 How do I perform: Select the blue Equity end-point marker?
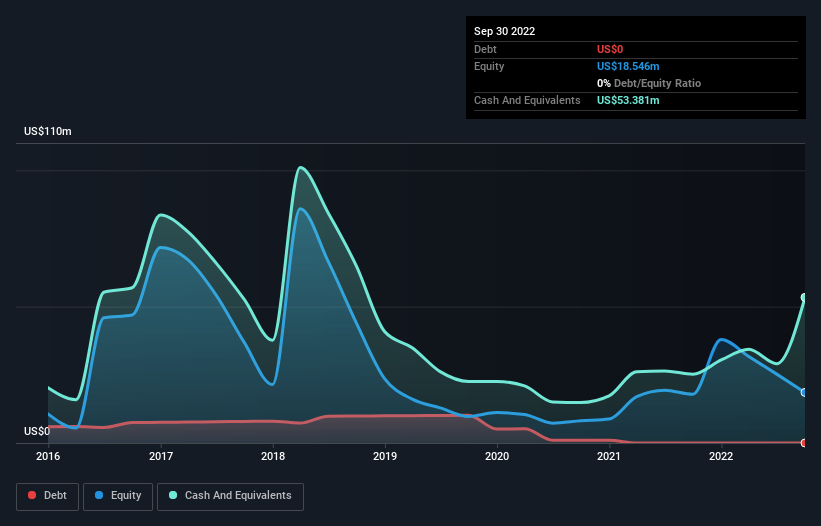point(804,393)
